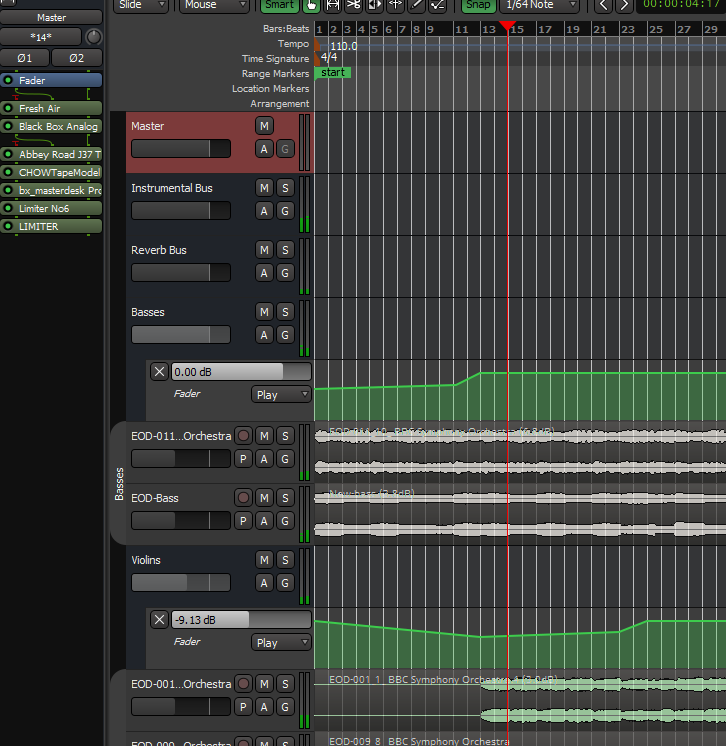726x746 pixels.
Task: Open the 1/64 Note grid dropdown
Action: pyautogui.click(x=539, y=4)
